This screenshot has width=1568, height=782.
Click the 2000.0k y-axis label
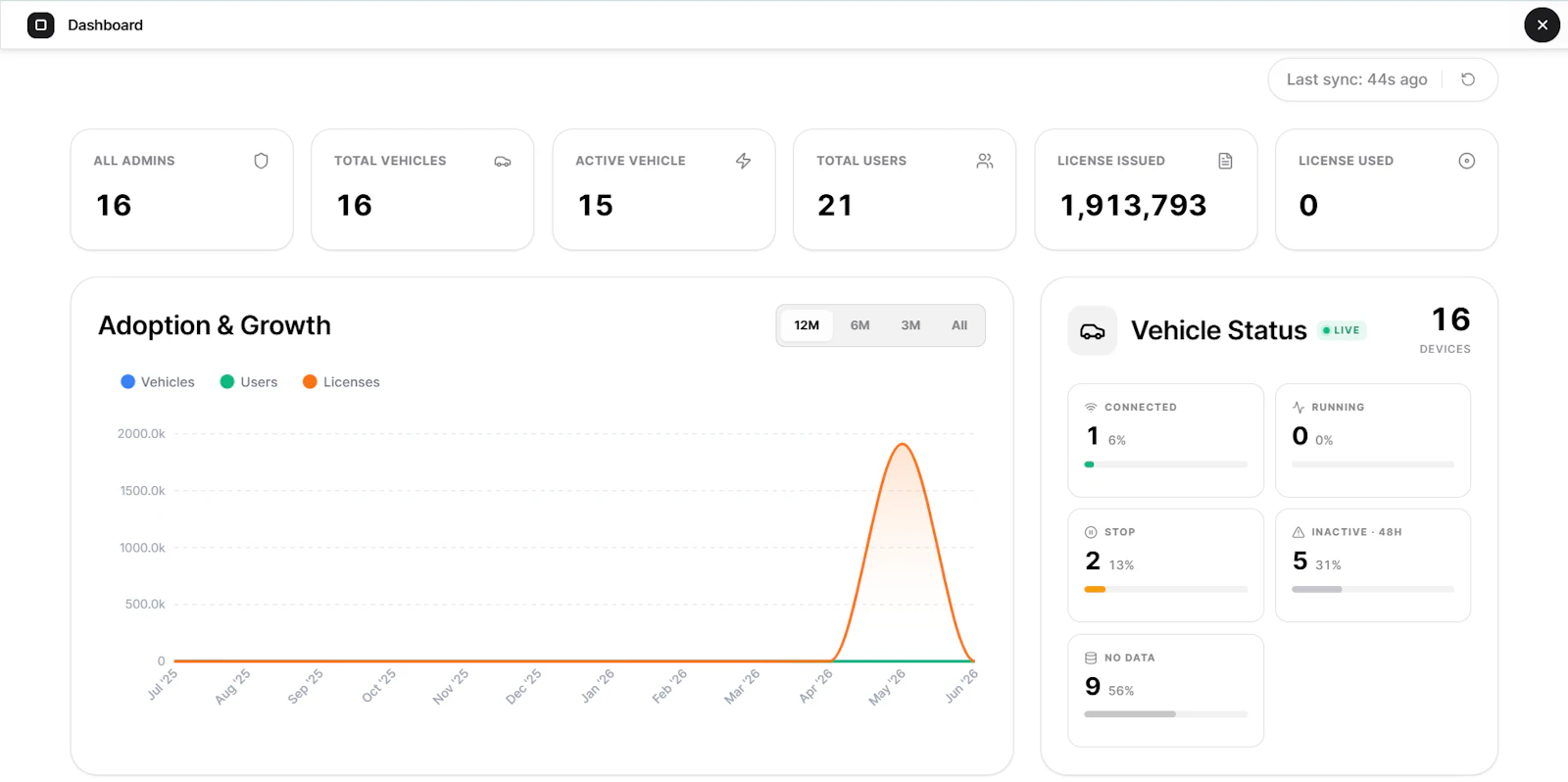[141, 433]
